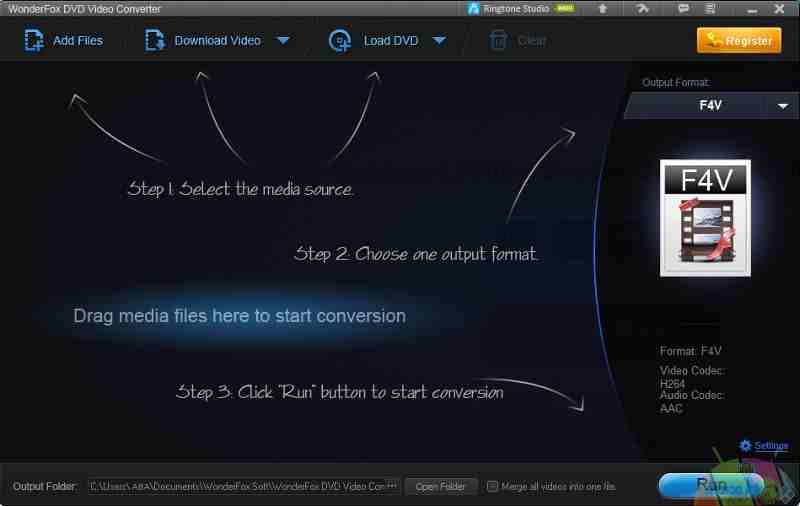The width and height of the screenshot is (800, 506).
Task: Click the Clear trash button
Action: coord(517,40)
